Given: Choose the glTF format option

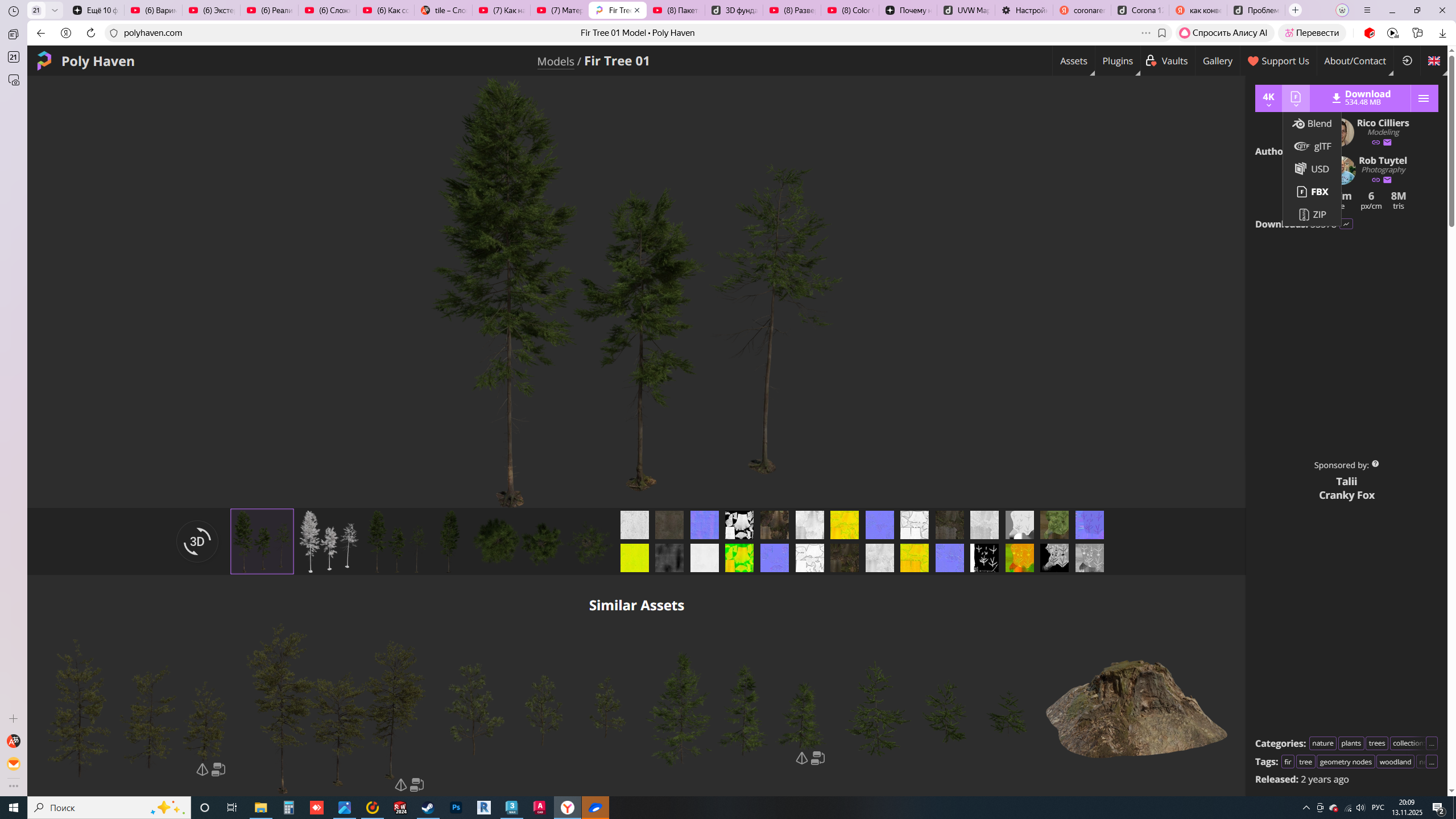Looking at the screenshot, I should 1313,146.
